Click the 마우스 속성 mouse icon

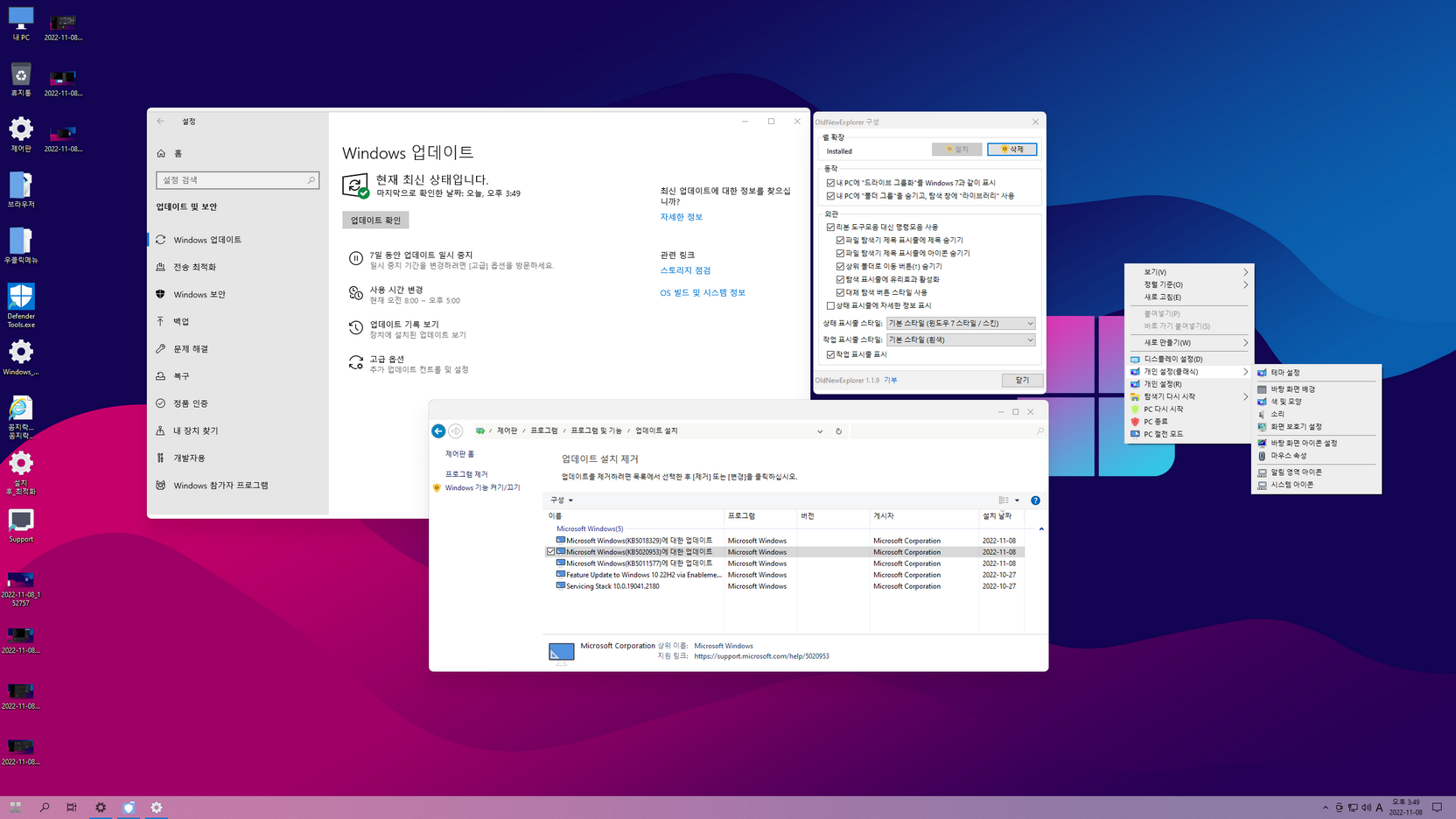pyautogui.click(x=1262, y=456)
